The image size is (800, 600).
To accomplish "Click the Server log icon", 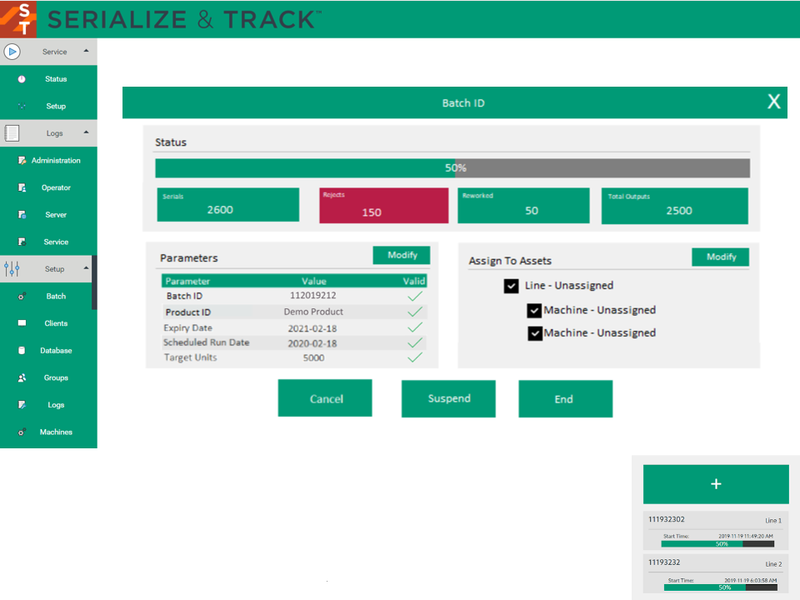I will (22, 215).
